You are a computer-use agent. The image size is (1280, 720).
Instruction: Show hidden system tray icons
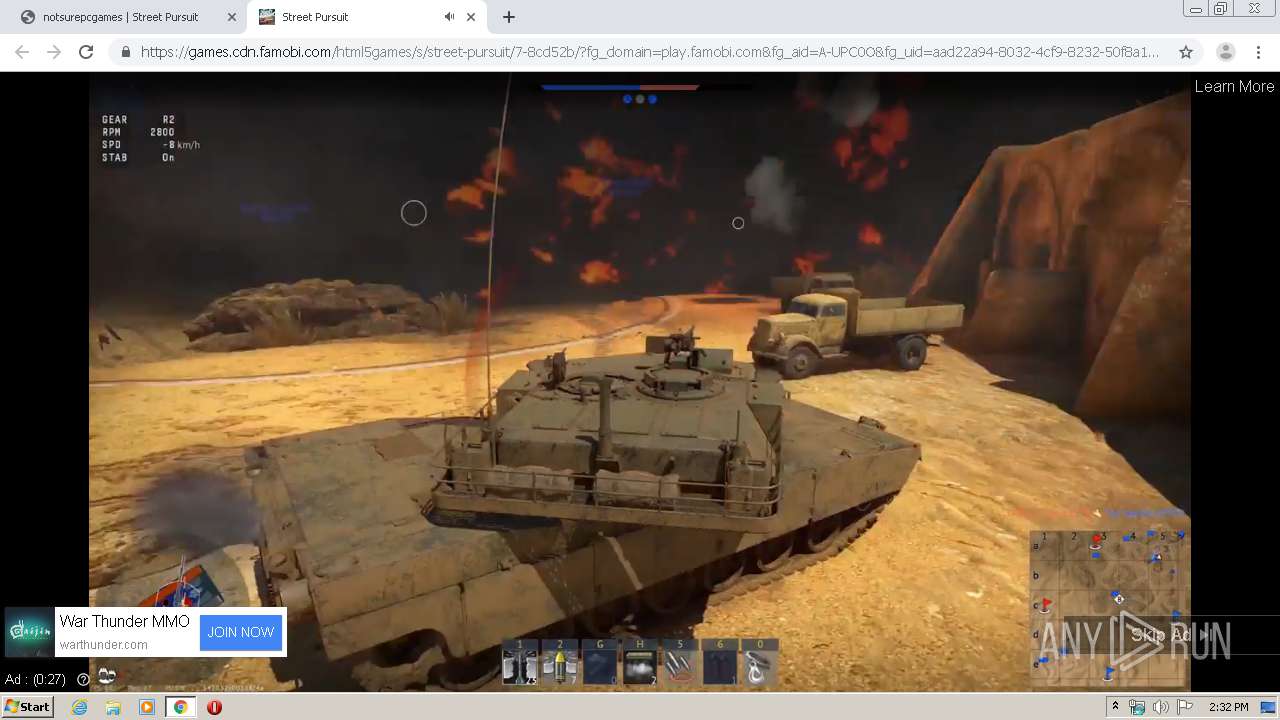tap(1115, 707)
